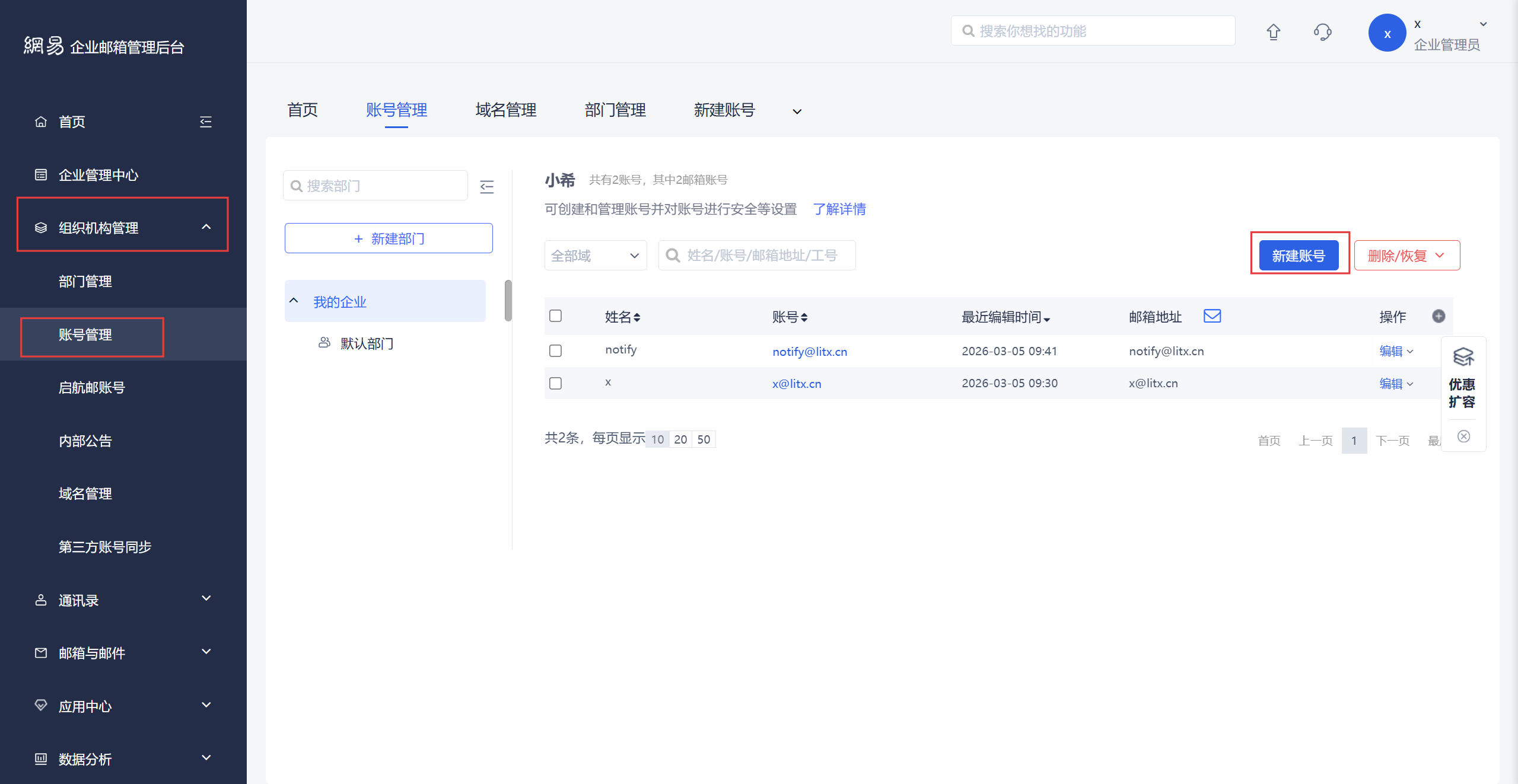The width and height of the screenshot is (1518, 784).
Task: Open the customer service headset icon
Action: (x=1323, y=33)
